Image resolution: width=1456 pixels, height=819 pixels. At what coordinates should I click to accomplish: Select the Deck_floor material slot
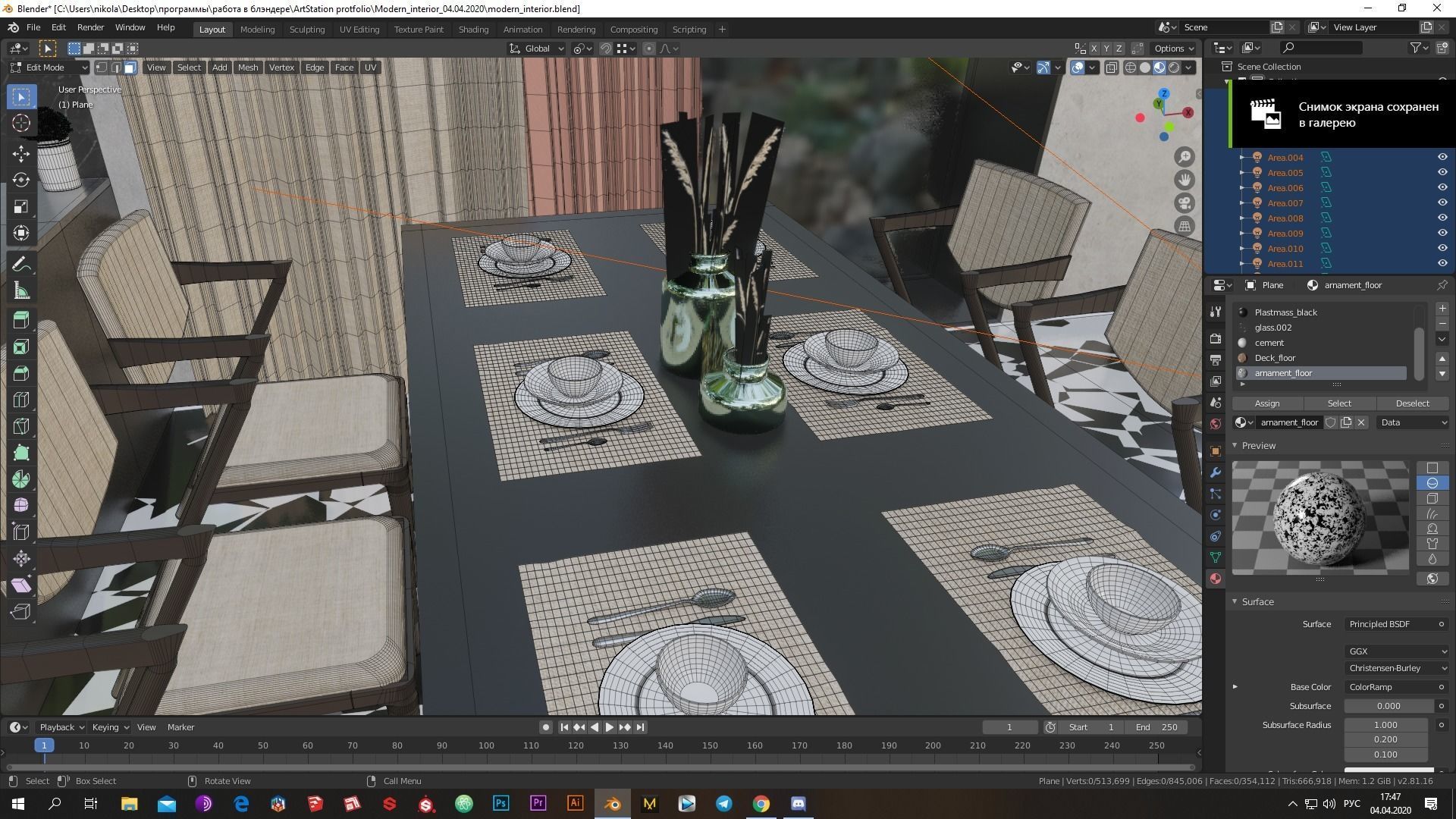(1322, 358)
